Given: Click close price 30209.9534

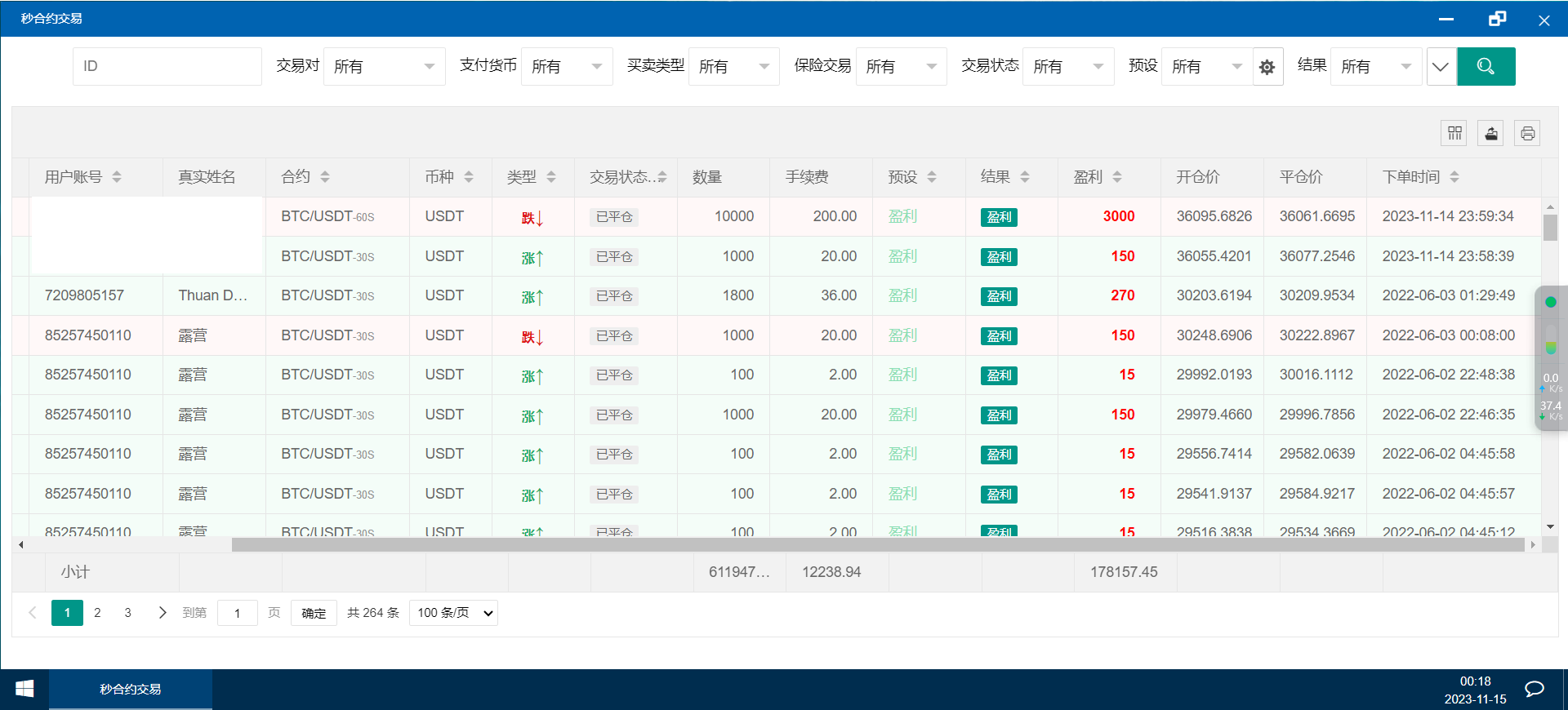Looking at the screenshot, I should pos(1316,295).
